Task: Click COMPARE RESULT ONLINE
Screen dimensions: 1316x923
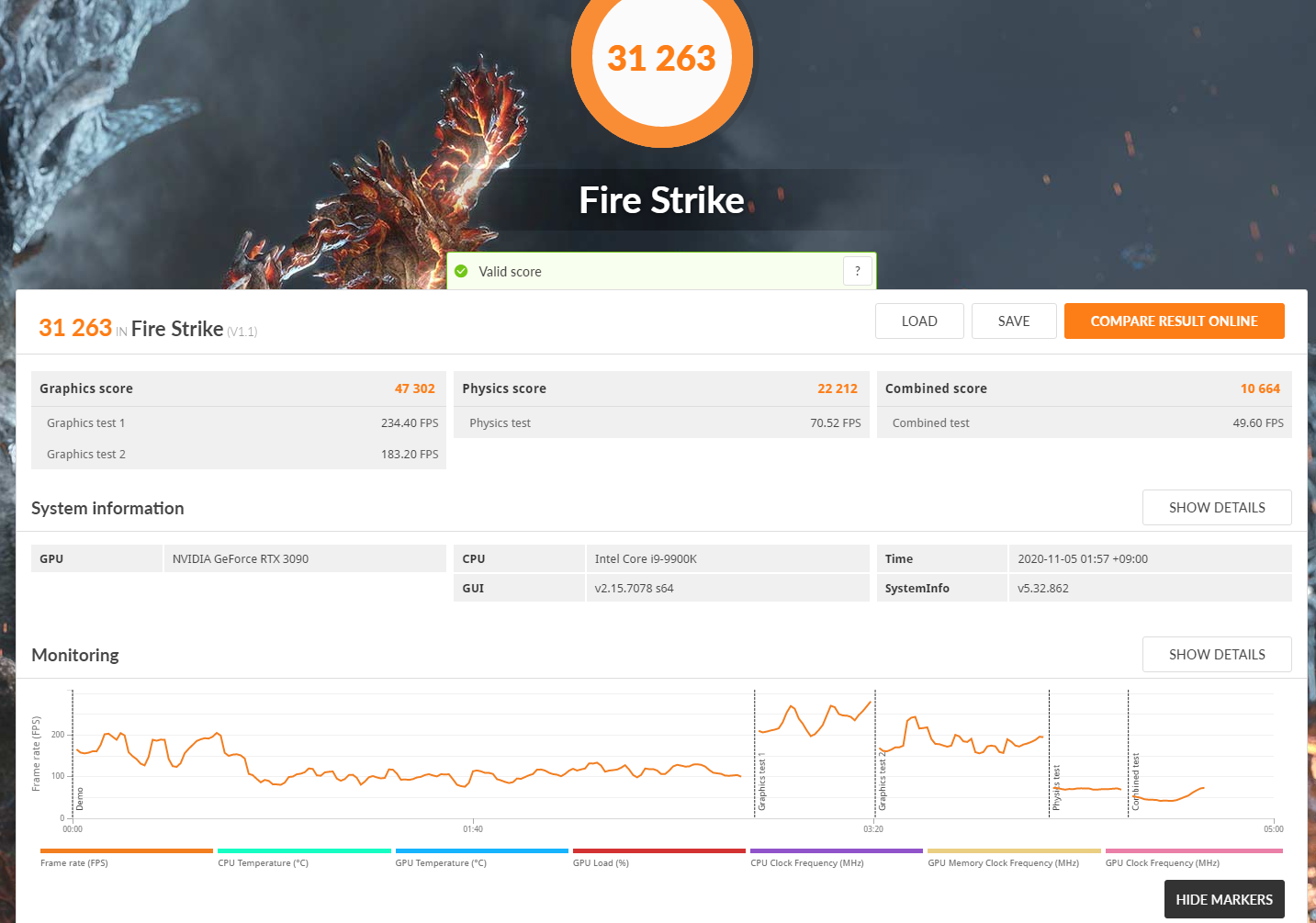Action: tap(1174, 321)
